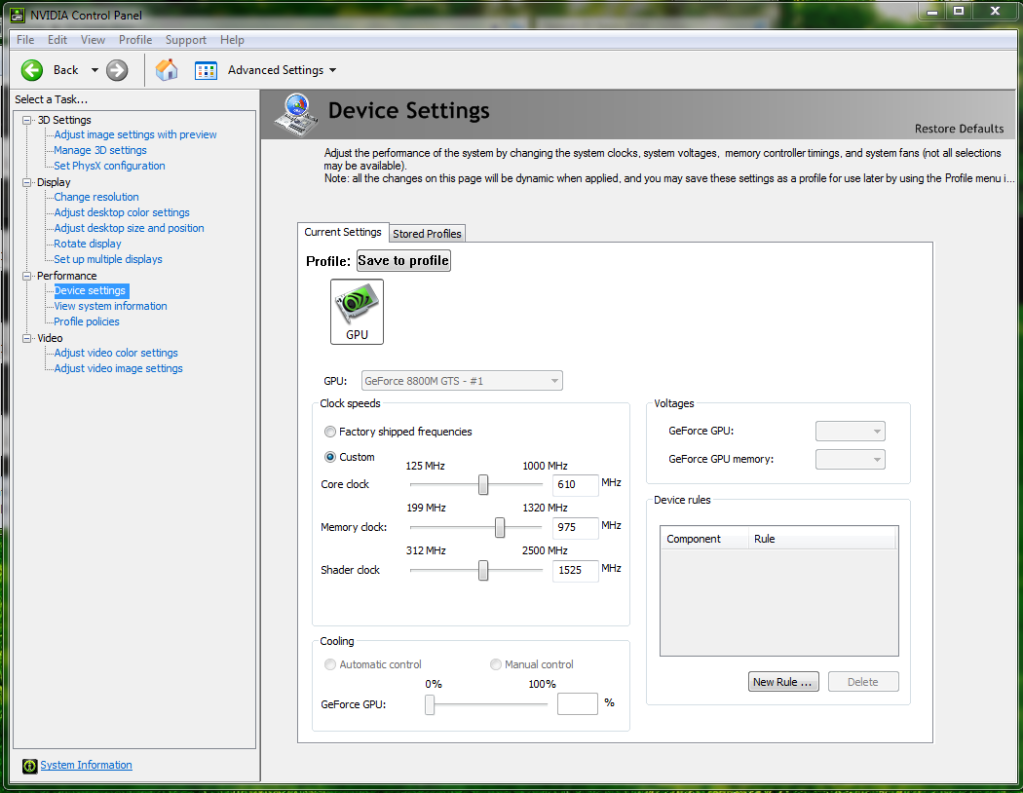Image resolution: width=1023 pixels, height=793 pixels.
Task: Click the Save to profile button
Action: 403,260
